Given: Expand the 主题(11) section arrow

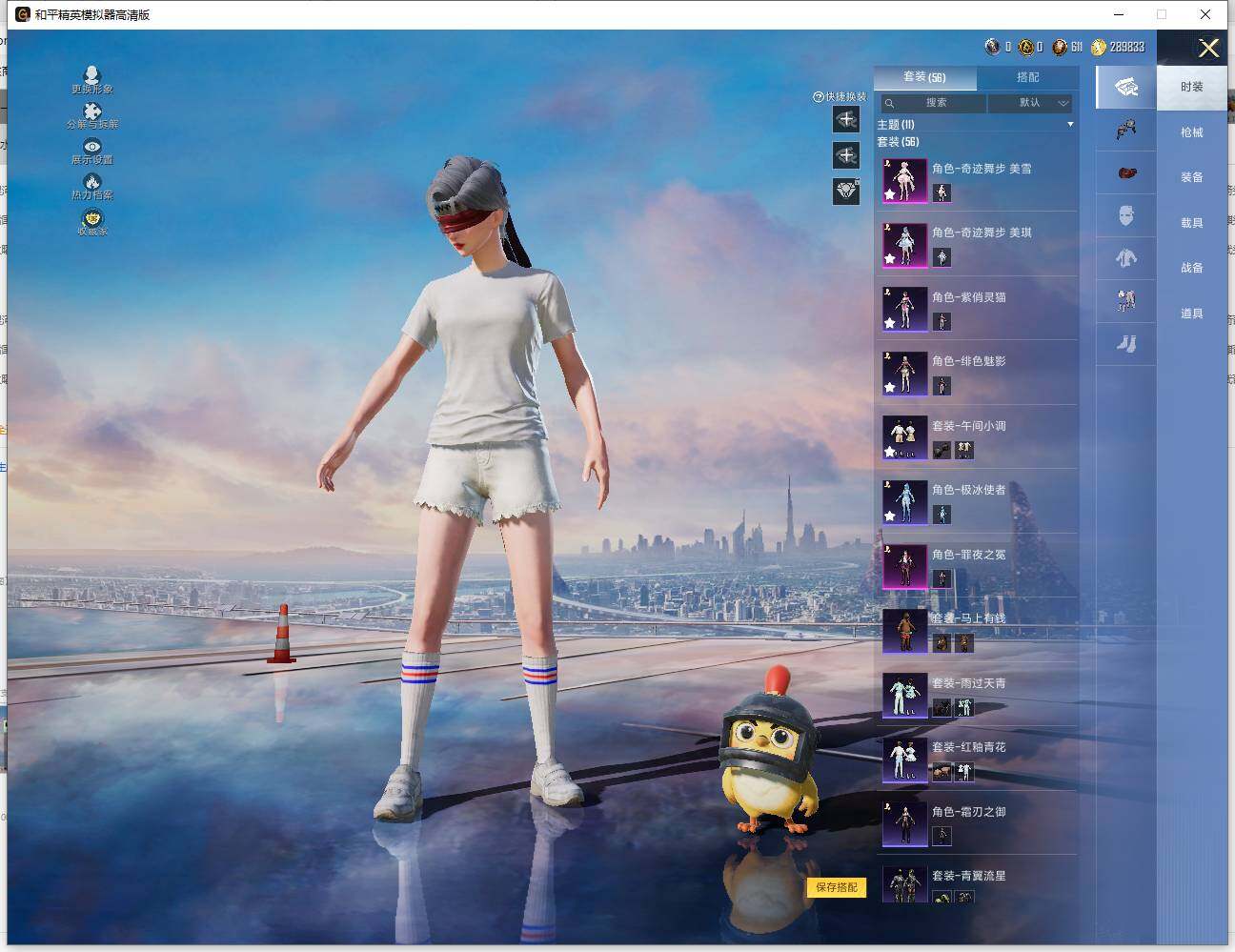Looking at the screenshot, I should click(1070, 125).
